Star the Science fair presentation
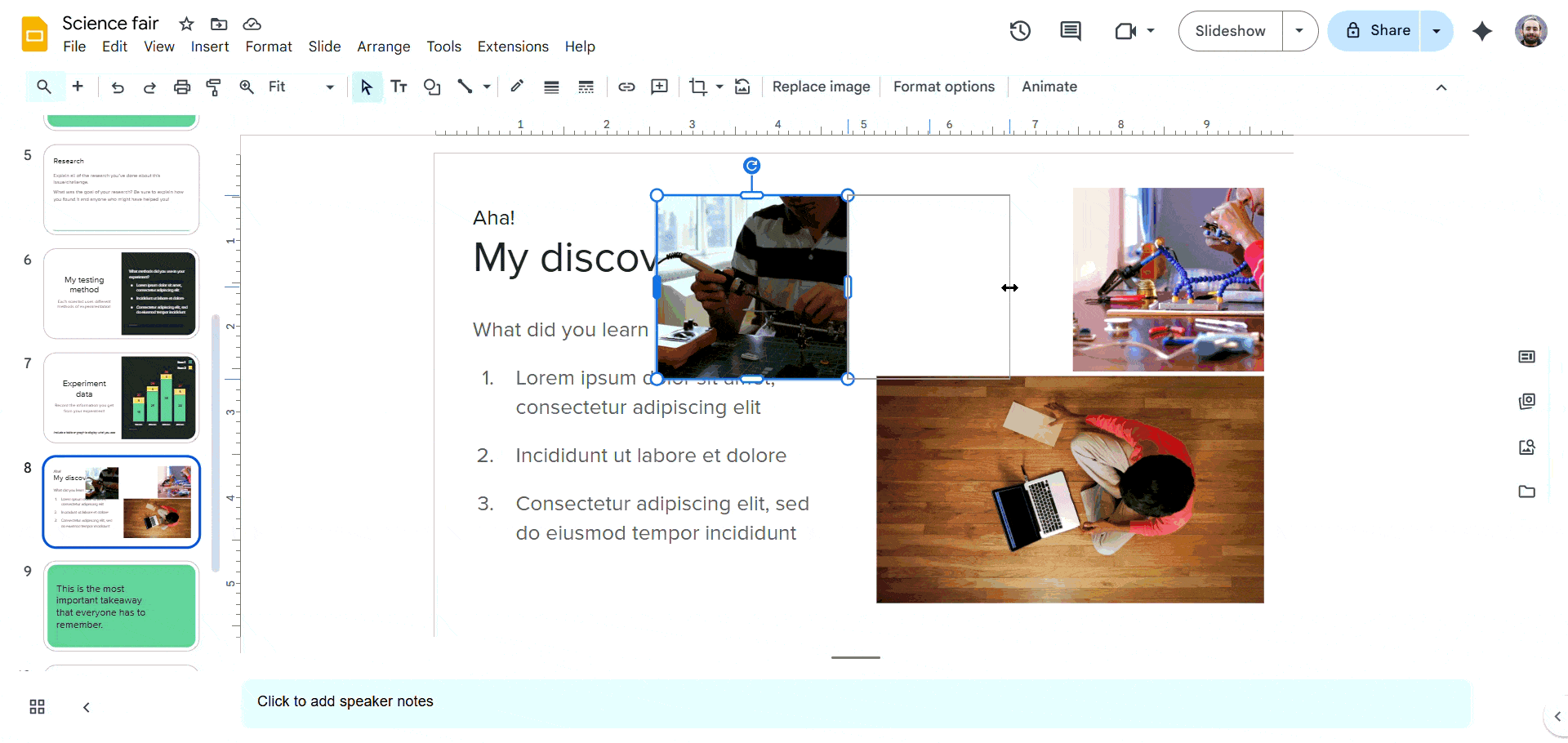Screen dimensions: 1568x743 [x=186, y=24]
